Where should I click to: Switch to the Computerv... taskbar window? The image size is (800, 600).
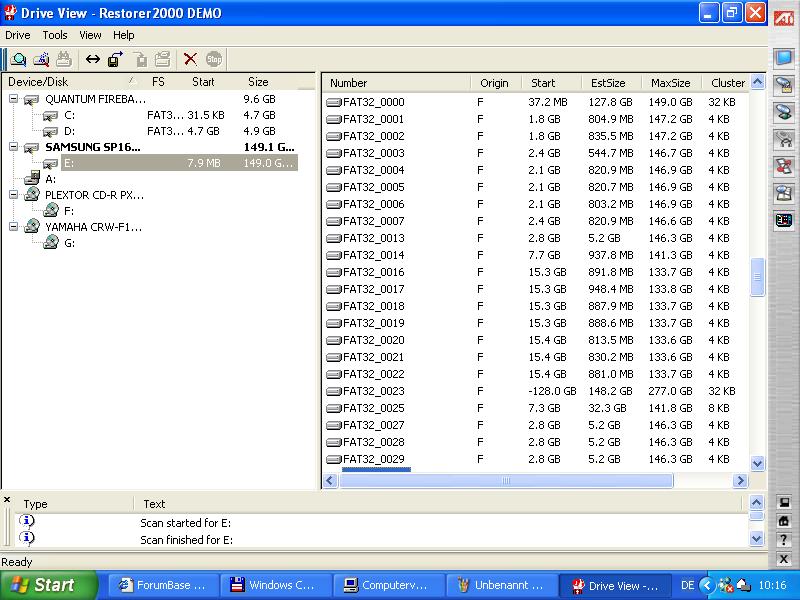388,585
